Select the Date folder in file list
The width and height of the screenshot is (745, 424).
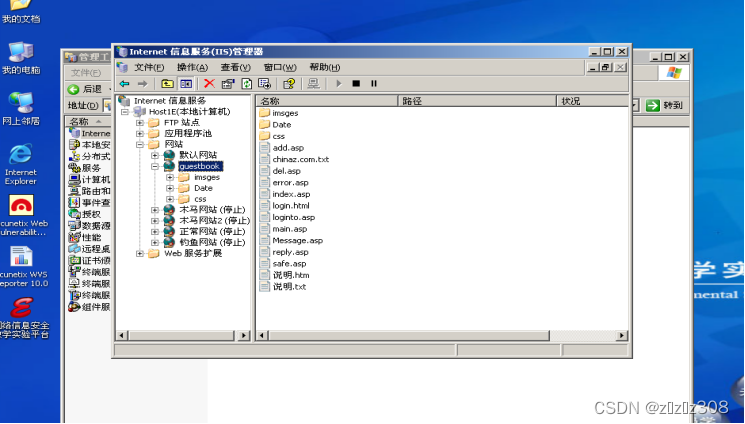pos(281,125)
